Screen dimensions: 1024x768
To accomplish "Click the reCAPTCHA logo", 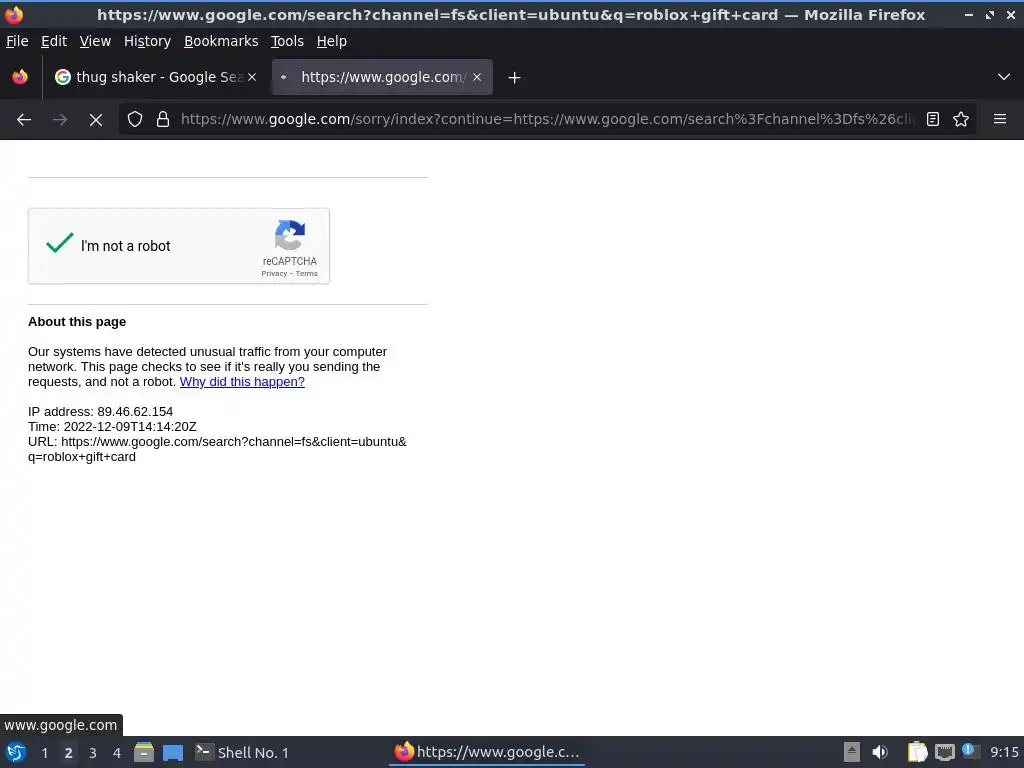I will click(x=290, y=235).
